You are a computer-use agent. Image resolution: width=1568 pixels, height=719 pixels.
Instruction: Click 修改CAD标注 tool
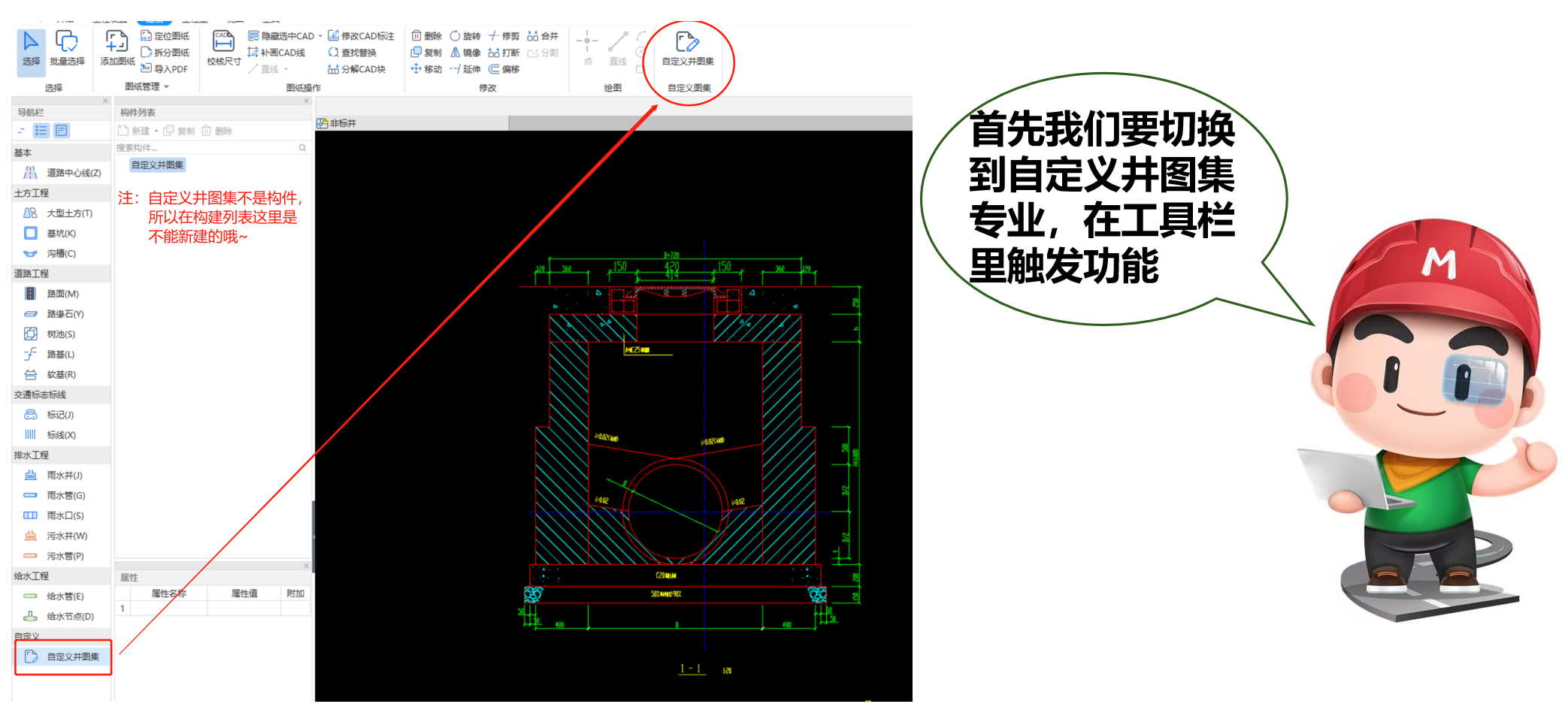(361, 36)
